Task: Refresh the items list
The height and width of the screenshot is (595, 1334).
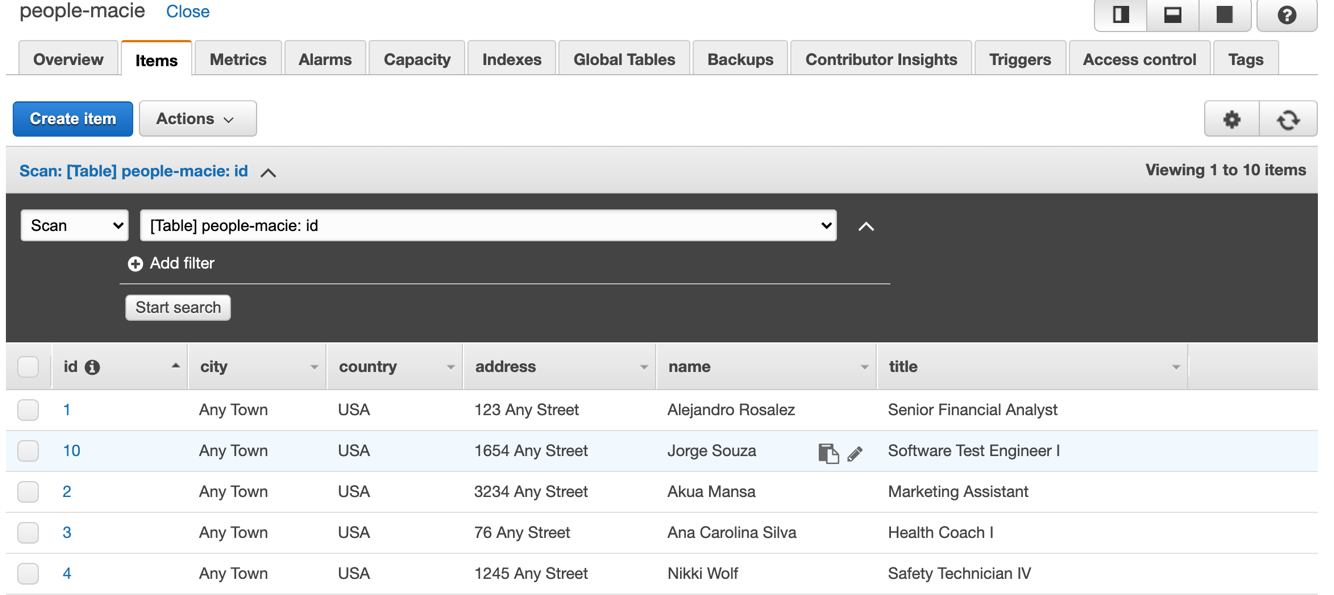Action: (1288, 118)
